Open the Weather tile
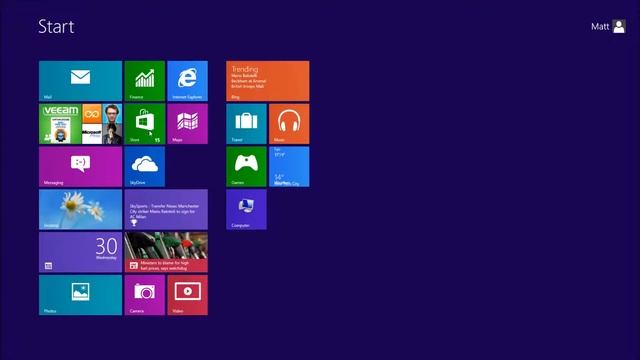This screenshot has height=360, width=640. [x=289, y=167]
